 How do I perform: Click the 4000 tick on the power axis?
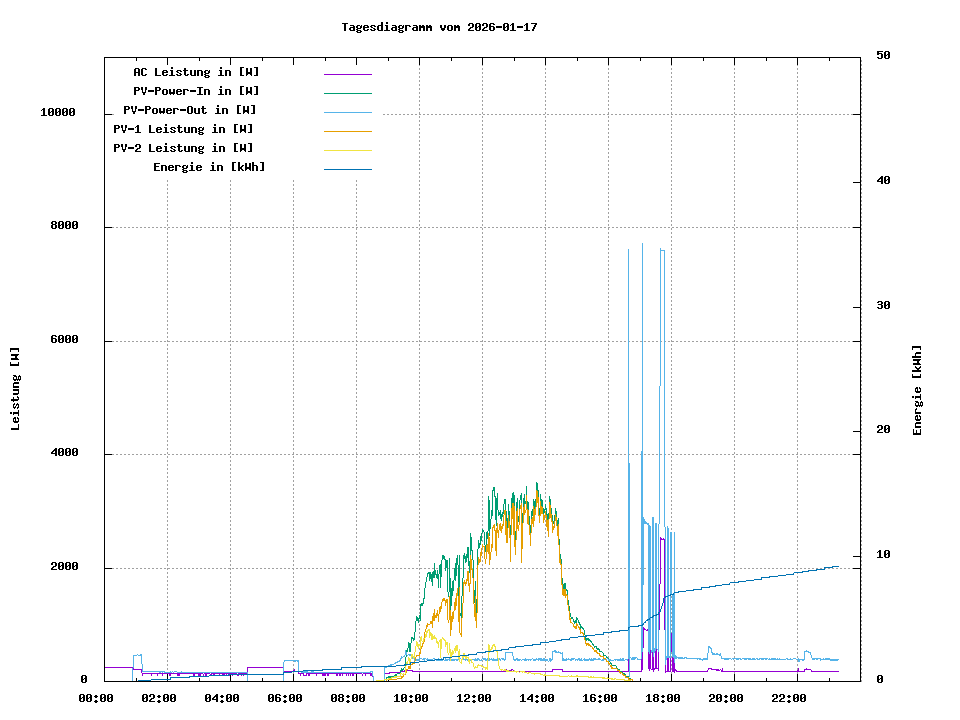65,454
